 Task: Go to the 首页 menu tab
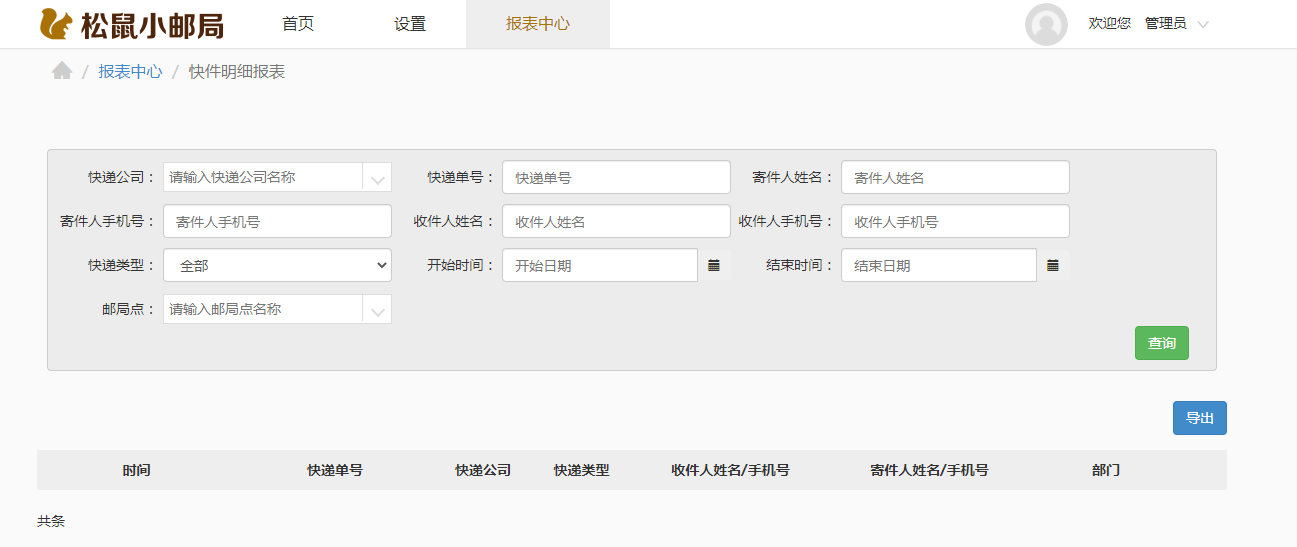298,24
